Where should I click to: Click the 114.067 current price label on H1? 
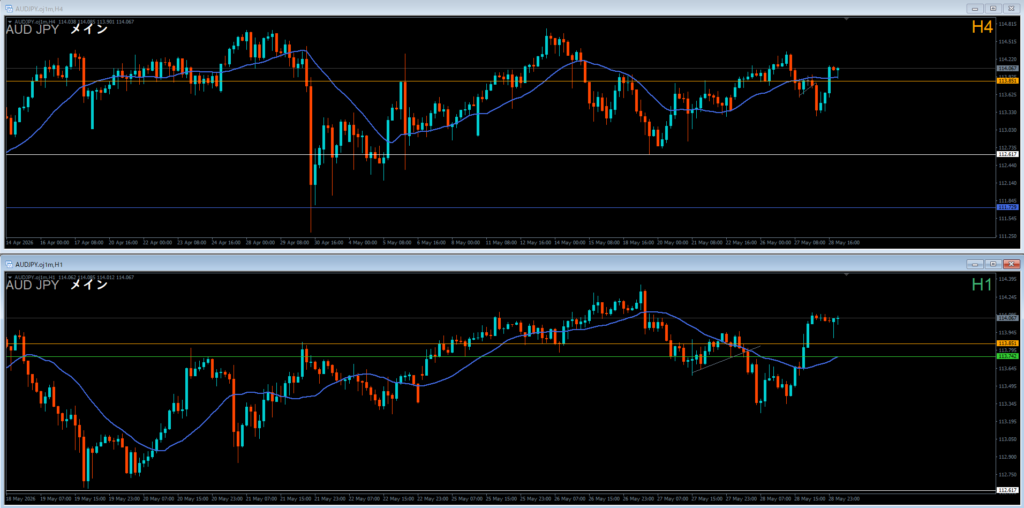(x=1005, y=318)
